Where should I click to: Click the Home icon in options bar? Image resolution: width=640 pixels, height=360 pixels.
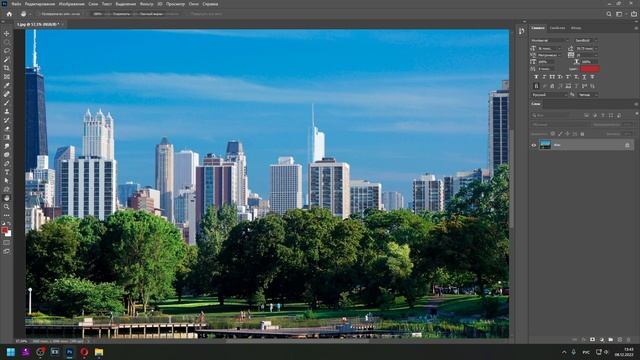point(9,14)
